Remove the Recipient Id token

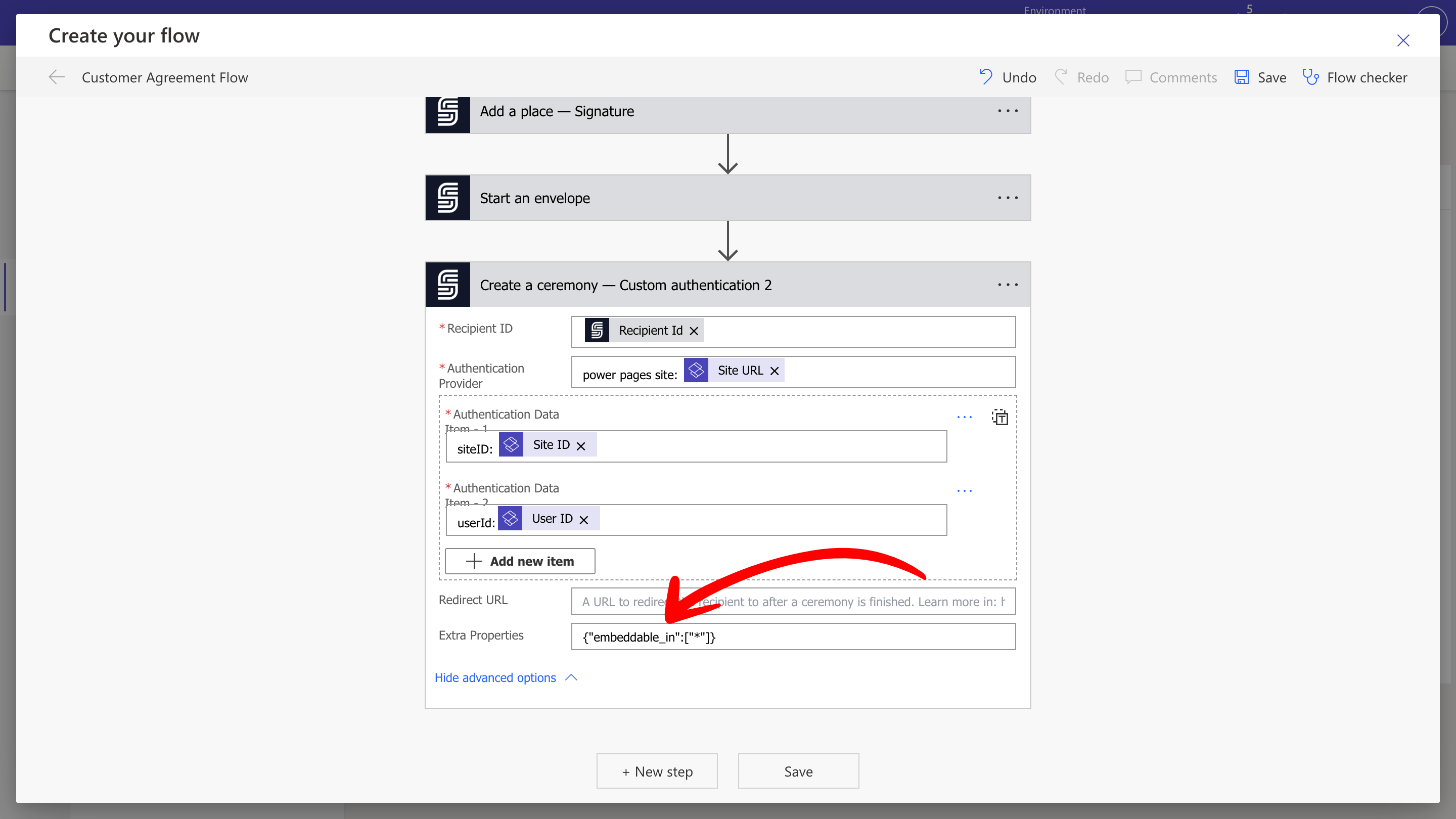[x=694, y=331]
